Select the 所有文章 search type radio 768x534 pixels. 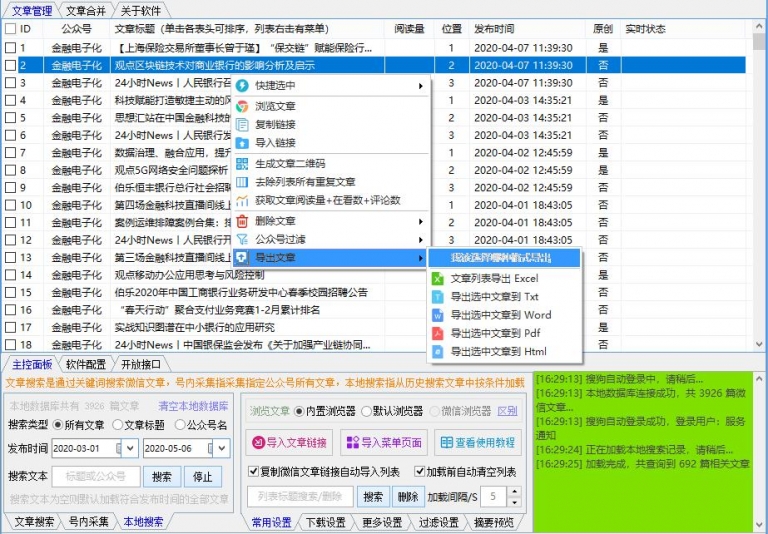coord(58,425)
